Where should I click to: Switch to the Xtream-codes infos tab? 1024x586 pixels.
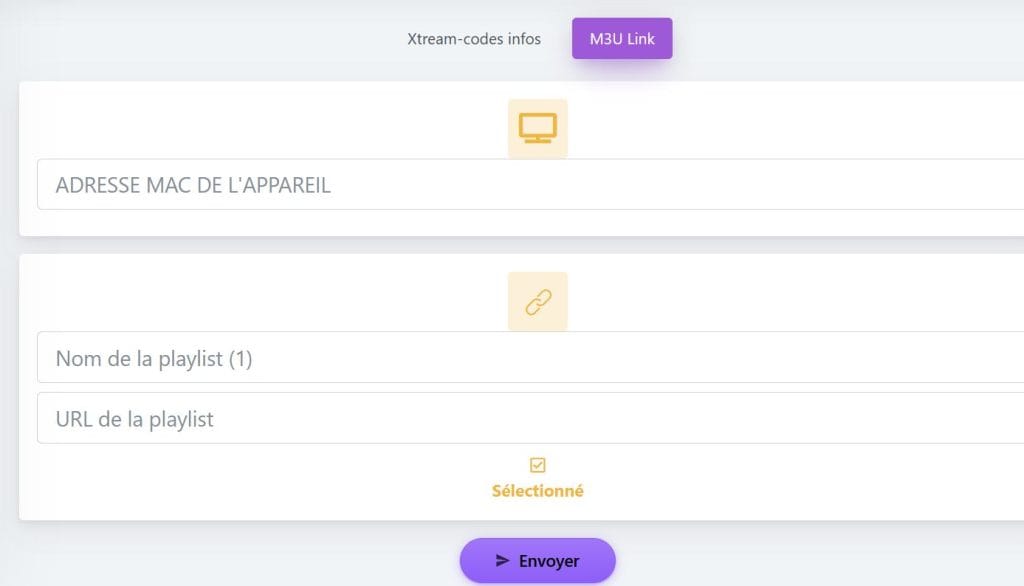coord(473,39)
